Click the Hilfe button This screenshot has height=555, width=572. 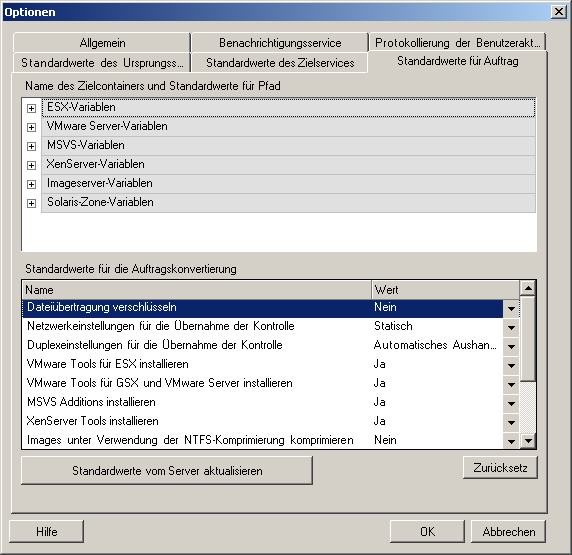47,532
